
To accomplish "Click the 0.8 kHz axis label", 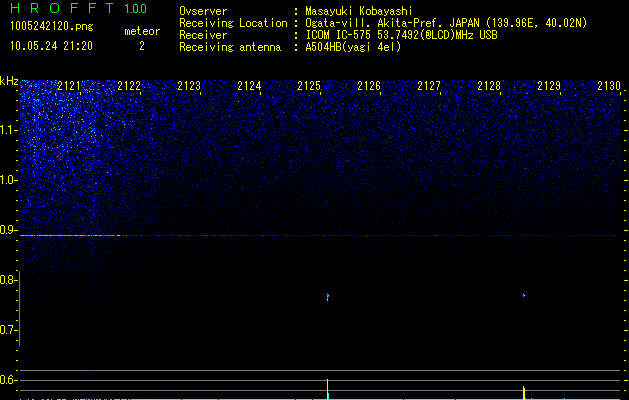I will tap(8, 280).
